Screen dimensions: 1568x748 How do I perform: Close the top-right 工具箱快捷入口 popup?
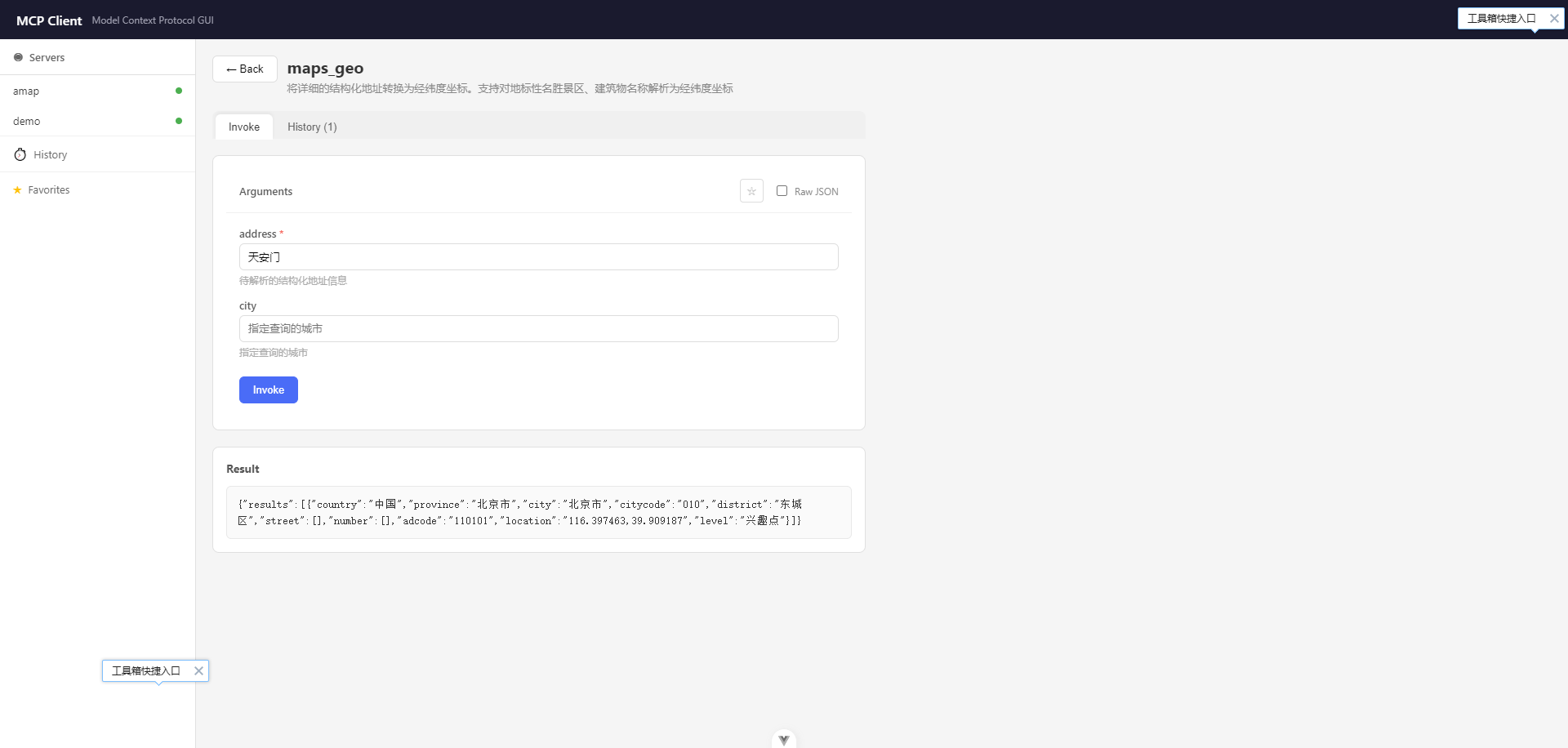pyautogui.click(x=1554, y=18)
